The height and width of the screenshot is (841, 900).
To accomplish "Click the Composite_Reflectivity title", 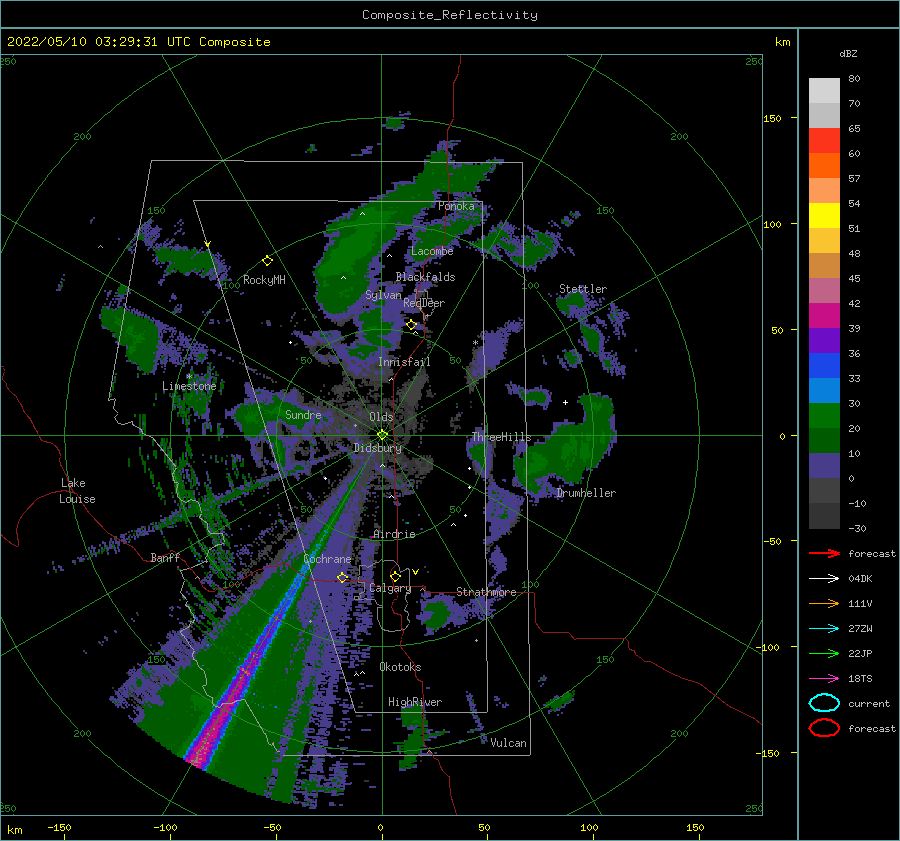I will pos(450,15).
